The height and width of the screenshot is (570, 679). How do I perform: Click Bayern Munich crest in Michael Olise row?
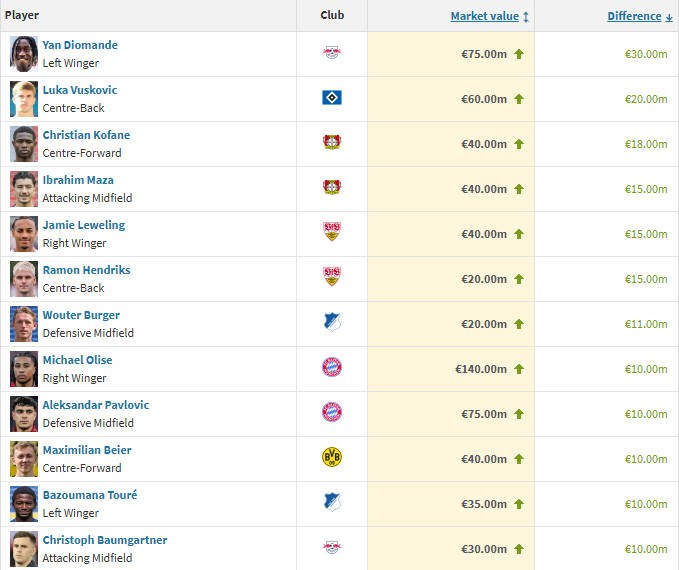332,368
